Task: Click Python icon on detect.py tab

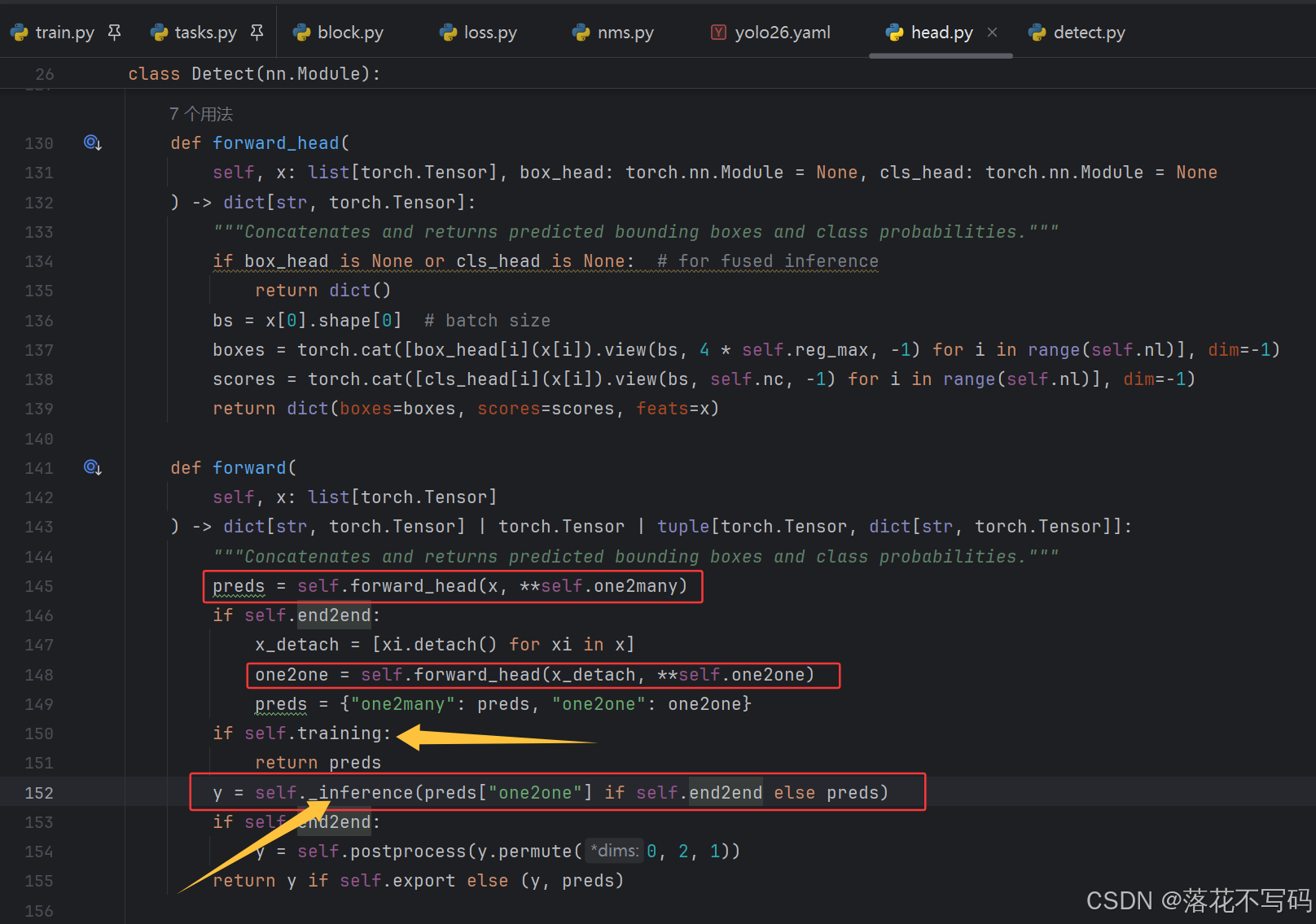Action: click(1037, 33)
